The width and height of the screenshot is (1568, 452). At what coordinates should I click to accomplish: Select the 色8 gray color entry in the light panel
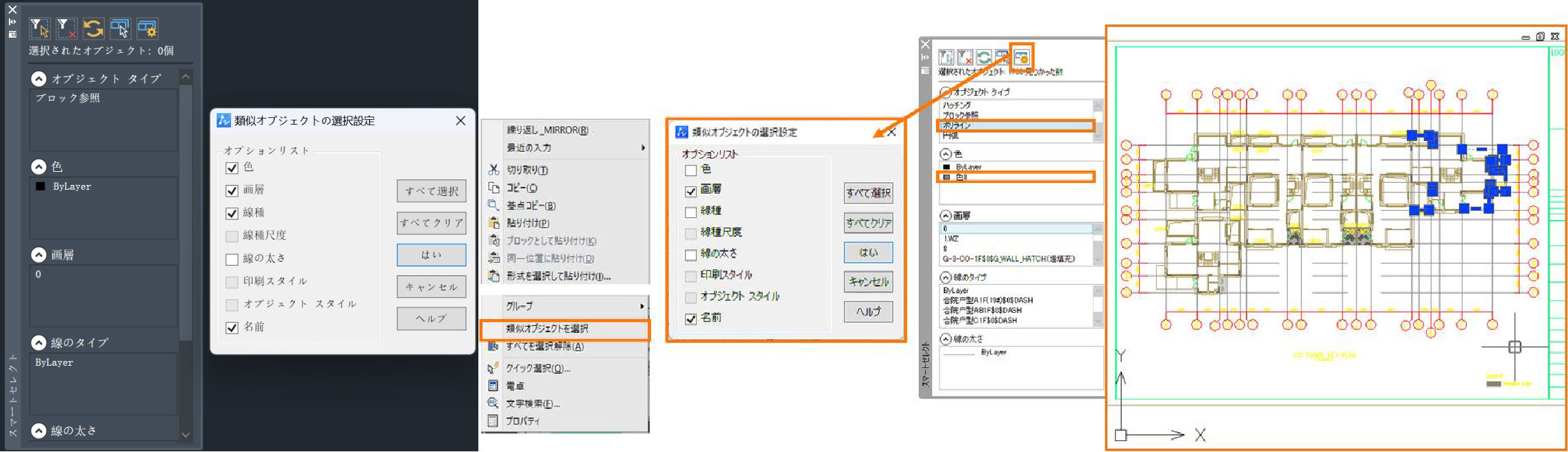coord(1016,177)
